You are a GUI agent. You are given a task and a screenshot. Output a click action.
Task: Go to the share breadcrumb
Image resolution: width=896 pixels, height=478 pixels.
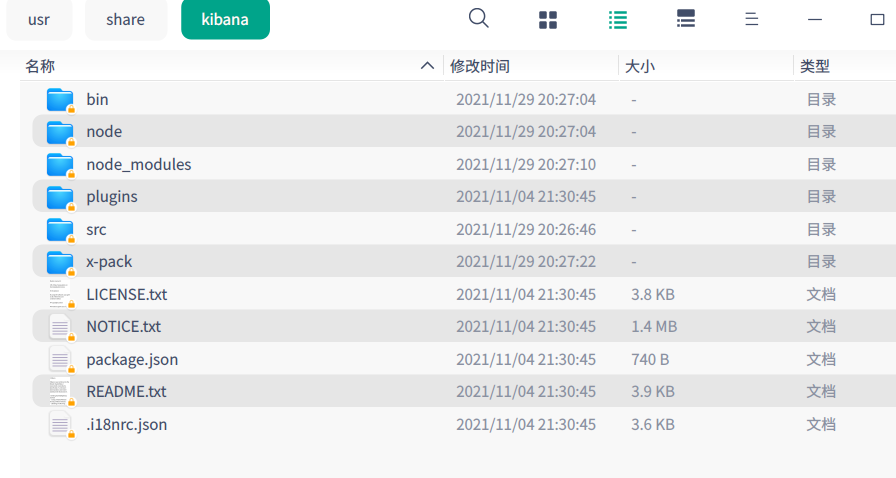126,19
